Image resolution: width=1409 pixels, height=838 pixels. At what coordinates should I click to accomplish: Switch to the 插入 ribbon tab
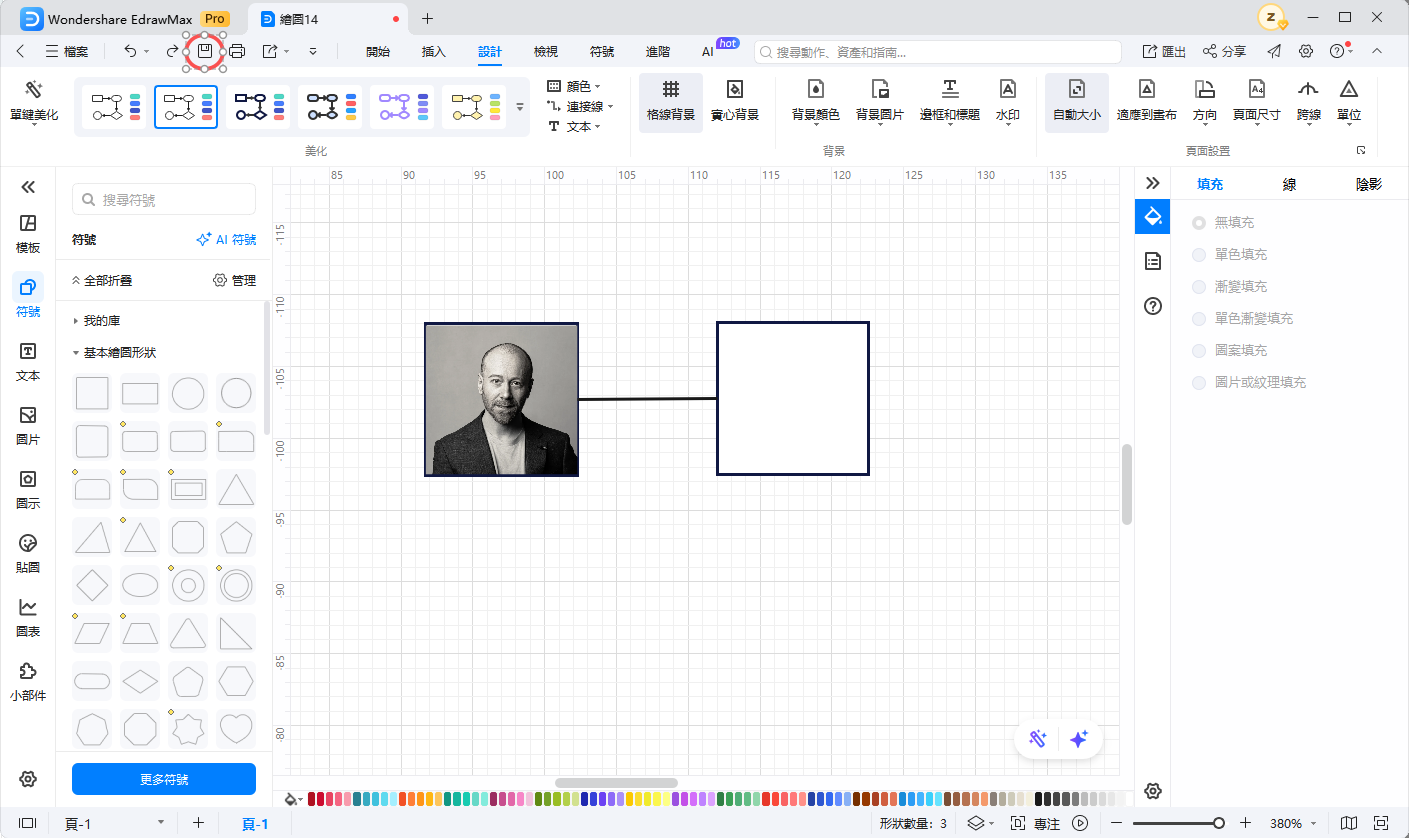[434, 51]
